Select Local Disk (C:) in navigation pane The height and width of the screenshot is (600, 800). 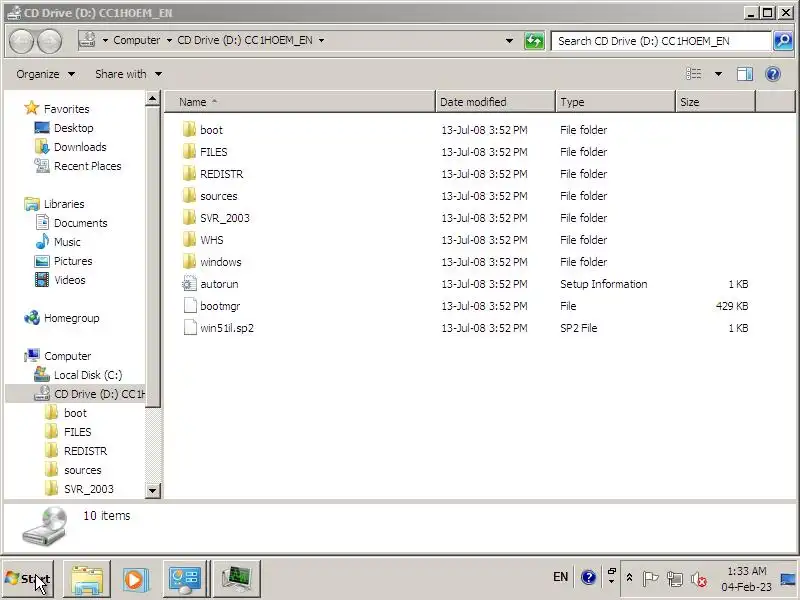[x=88, y=375]
